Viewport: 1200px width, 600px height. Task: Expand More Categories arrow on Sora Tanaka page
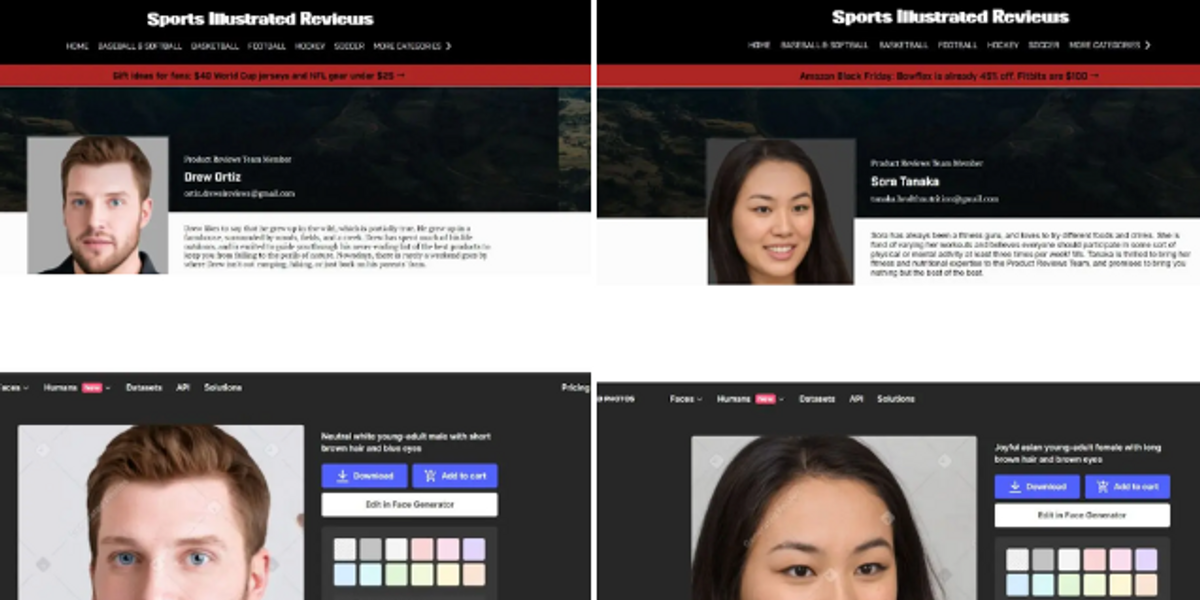pyautogui.click(x=1147, y=45)
